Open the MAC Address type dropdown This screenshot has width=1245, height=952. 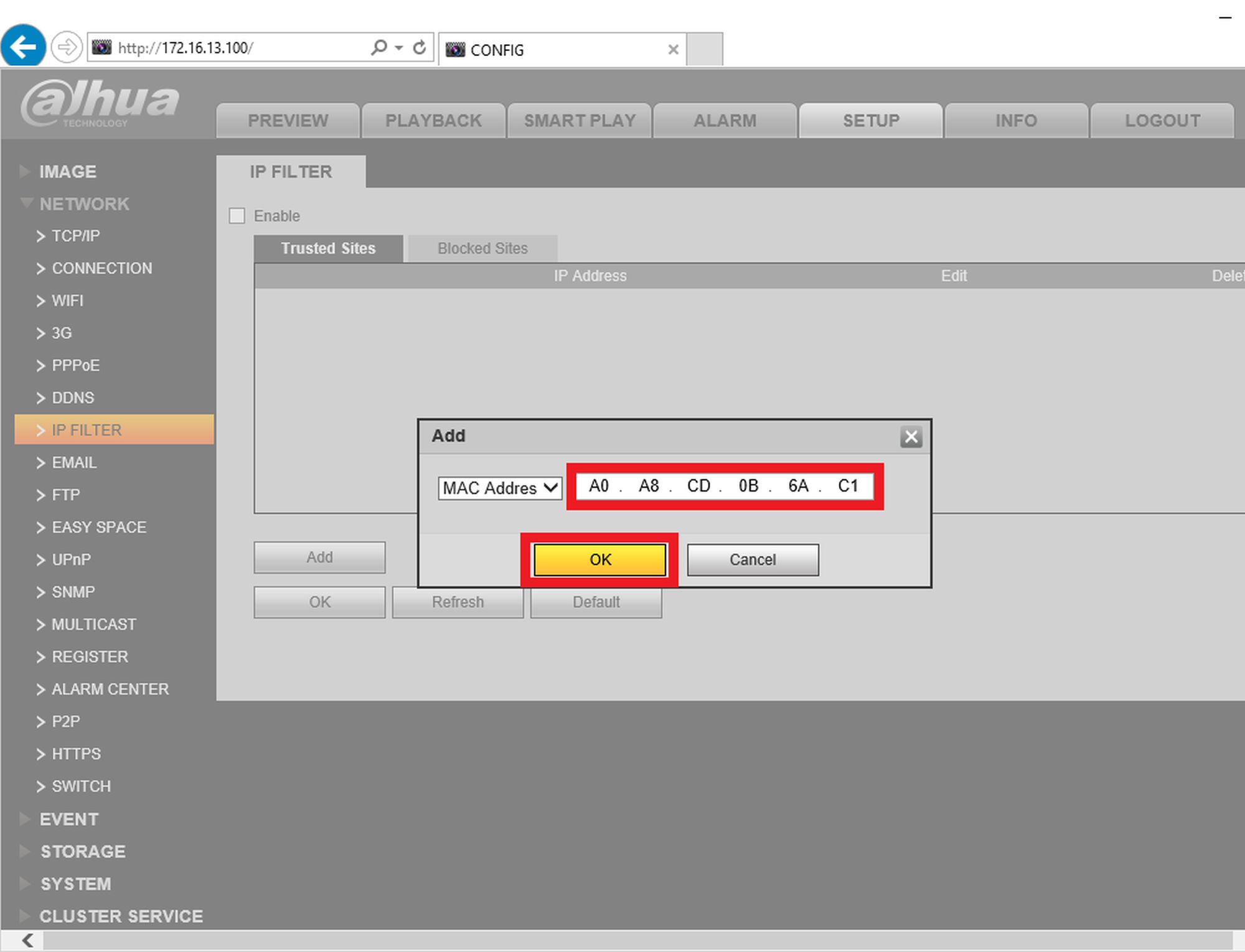(x=500, y=488)
